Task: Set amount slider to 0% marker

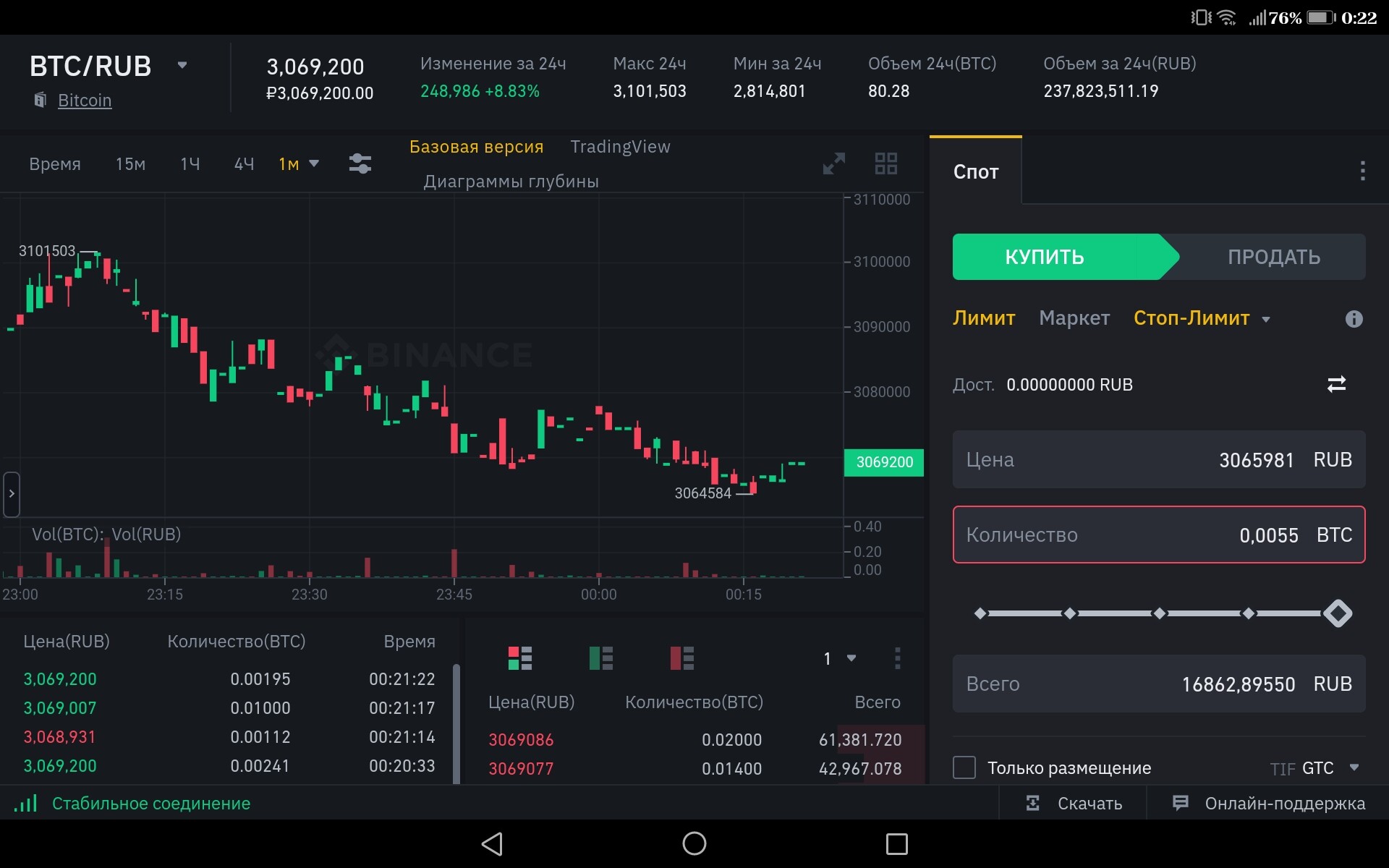Action: point(980,613)
